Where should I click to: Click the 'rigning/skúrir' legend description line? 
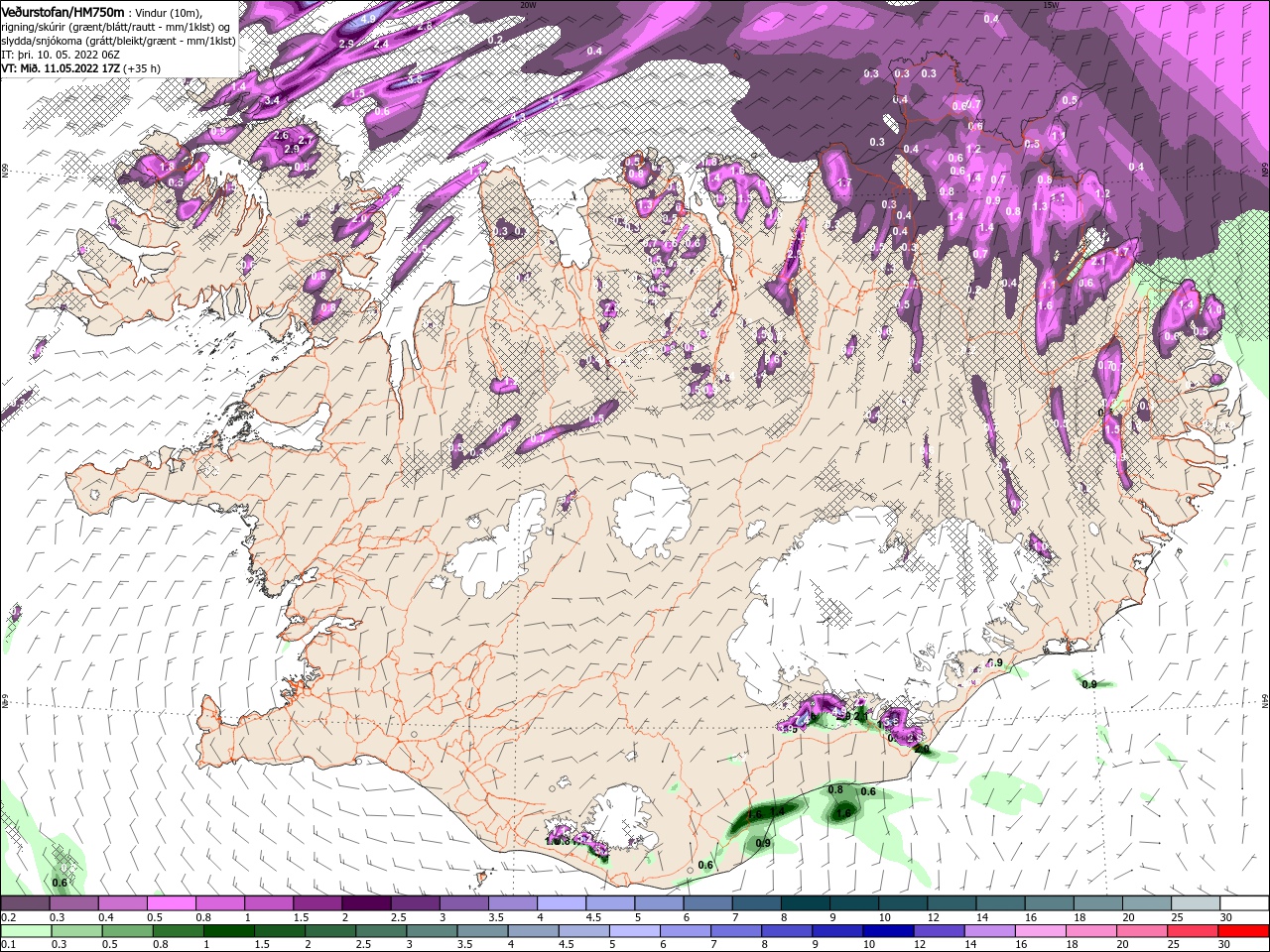[x=117, y=26]
